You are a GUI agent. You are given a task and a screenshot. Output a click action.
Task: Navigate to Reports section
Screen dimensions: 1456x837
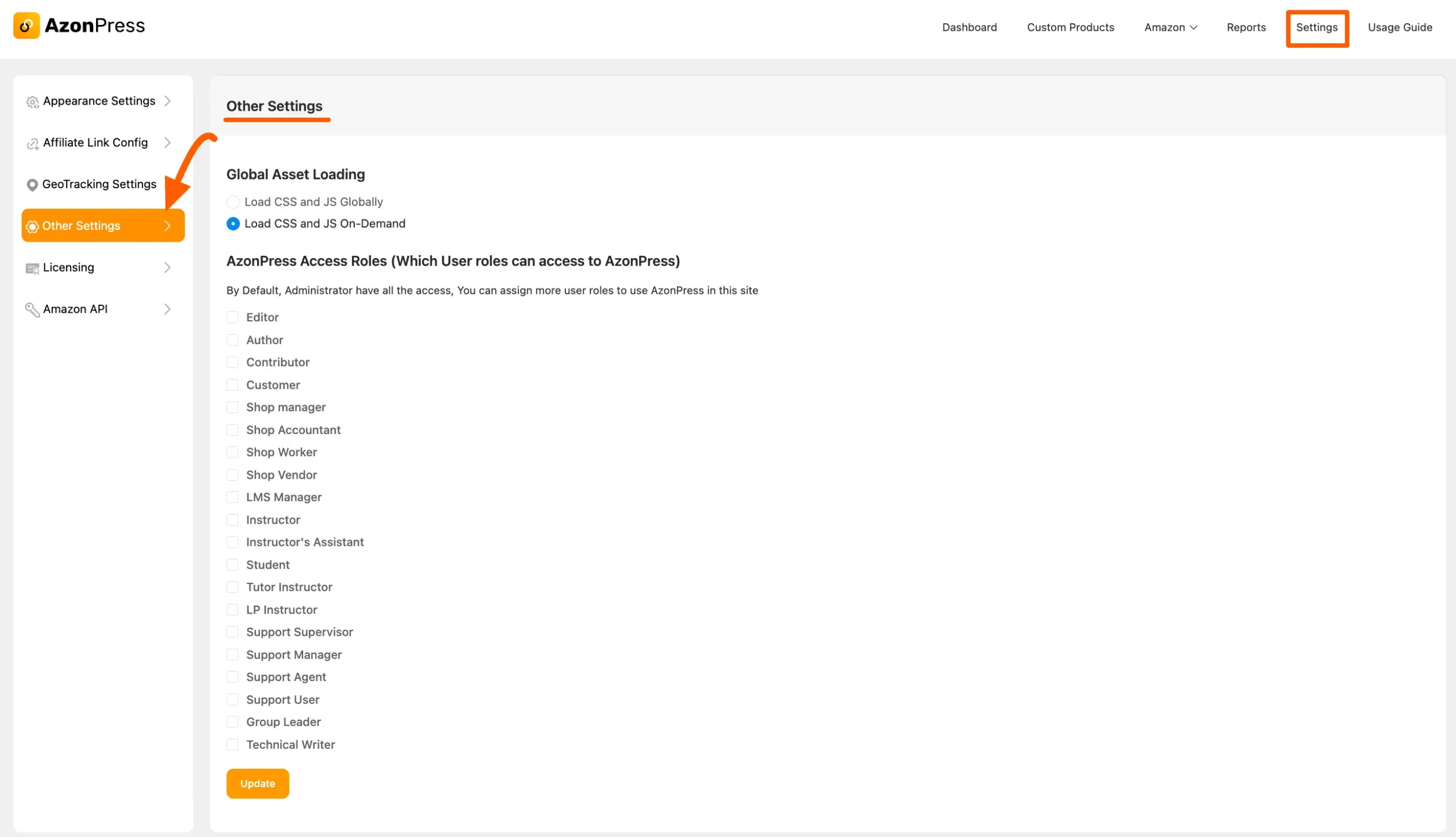[1245, 27]
